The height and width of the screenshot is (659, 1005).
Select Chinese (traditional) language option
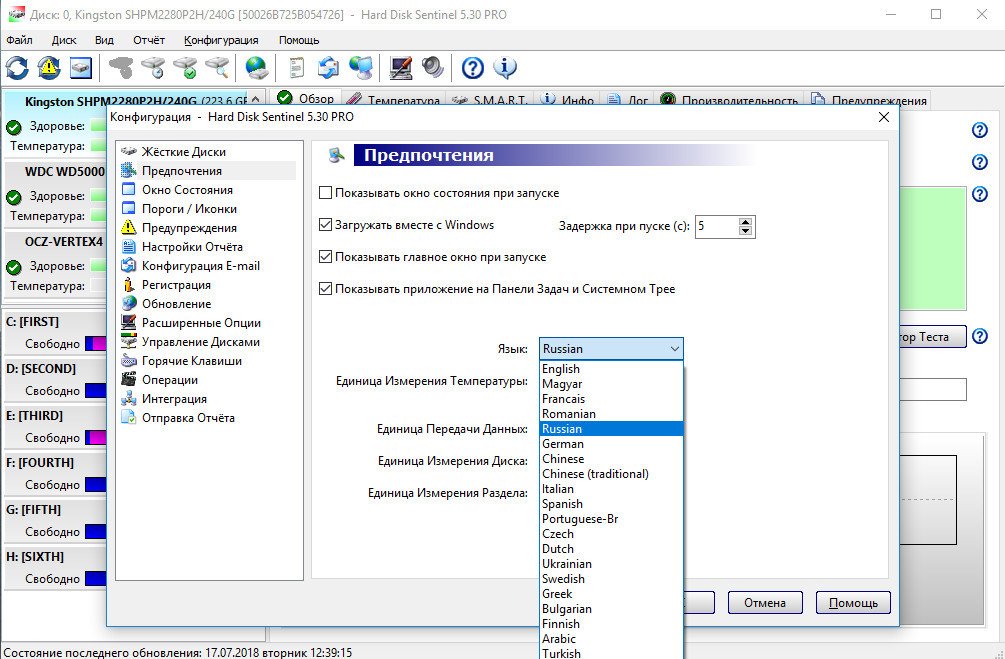pyautogui.click(x=611, y=474)
